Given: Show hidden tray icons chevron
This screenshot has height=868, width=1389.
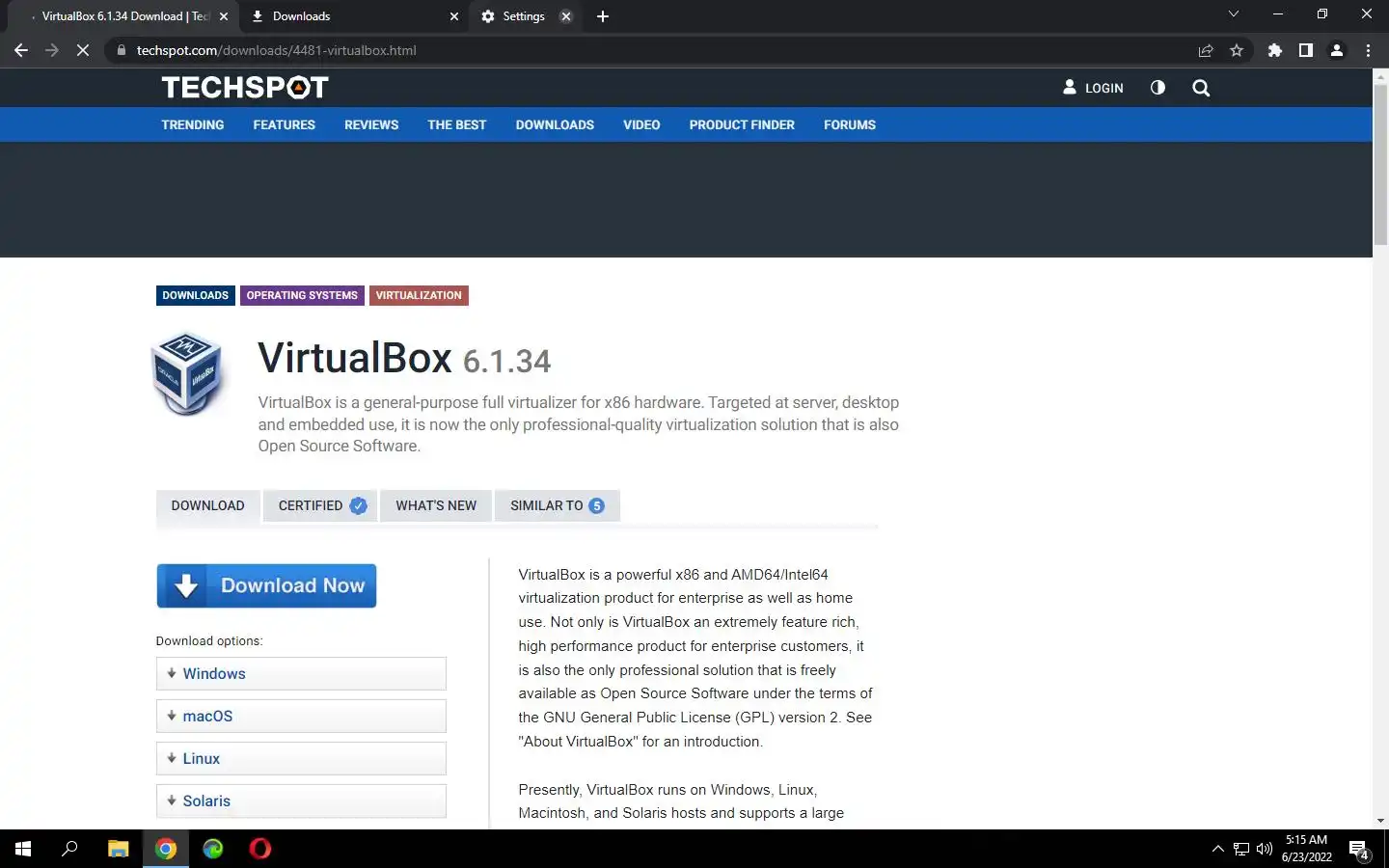Looking at the screenshot, I should pos(1217,849).
